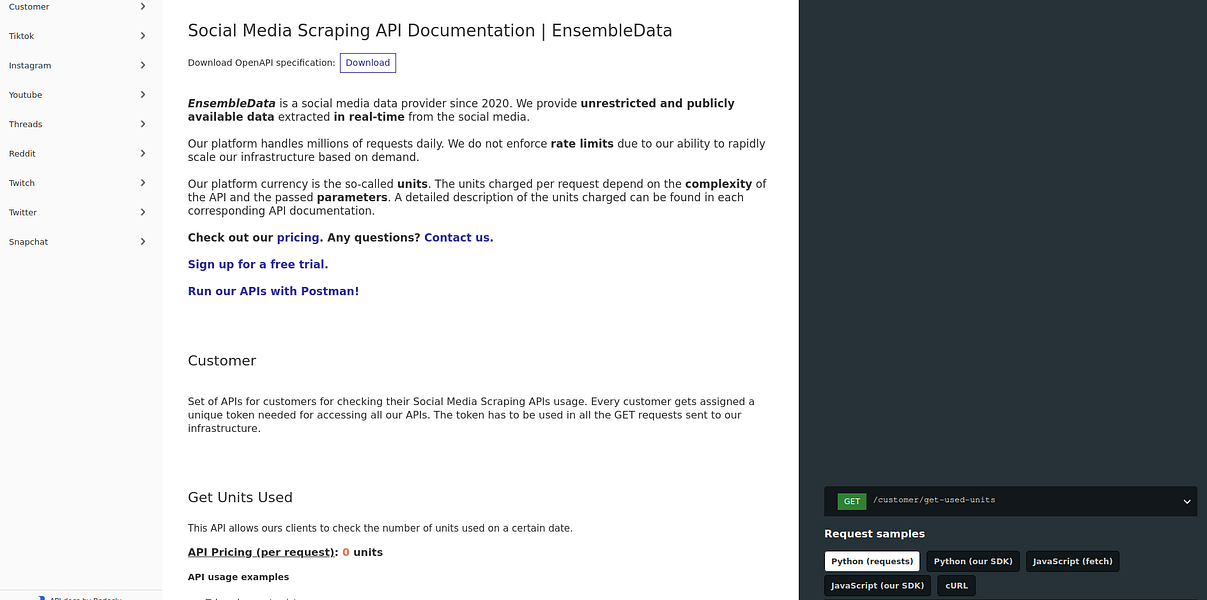The image size is (1207, 600).
Task: Click the Request samples heading
Action: coord(875,534)
